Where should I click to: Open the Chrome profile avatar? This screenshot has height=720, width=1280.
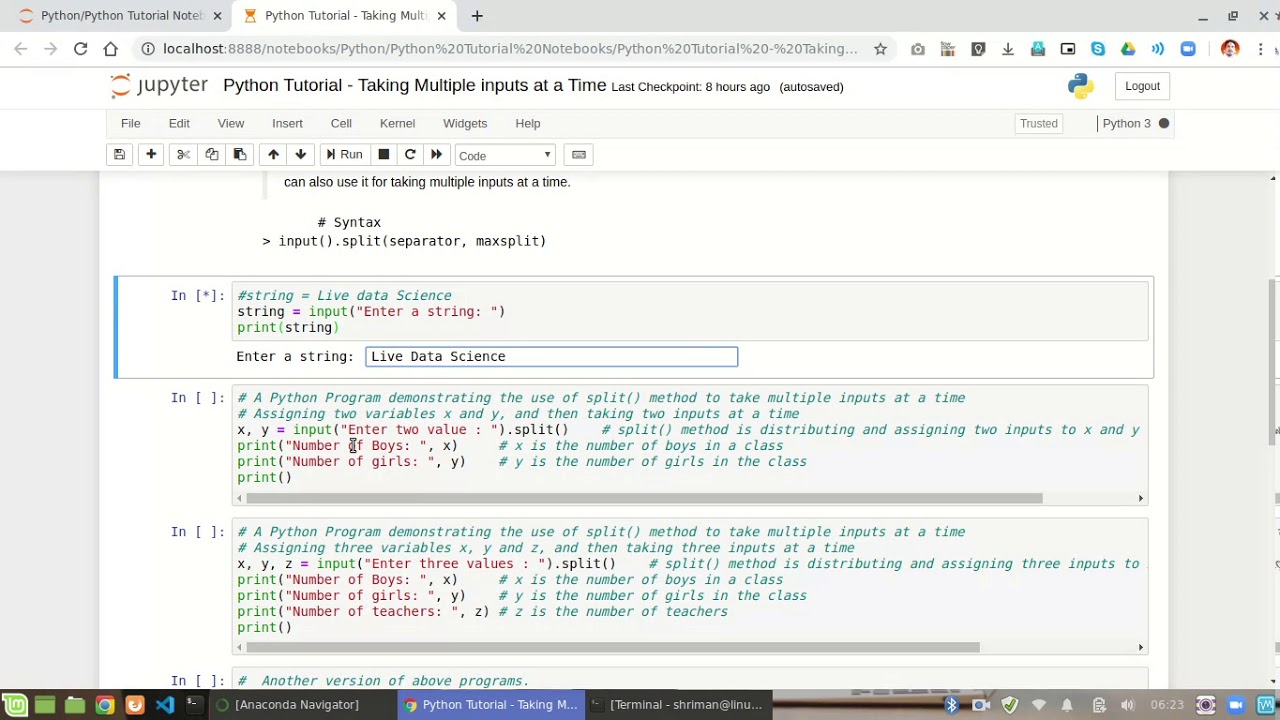pos(1230,49)
